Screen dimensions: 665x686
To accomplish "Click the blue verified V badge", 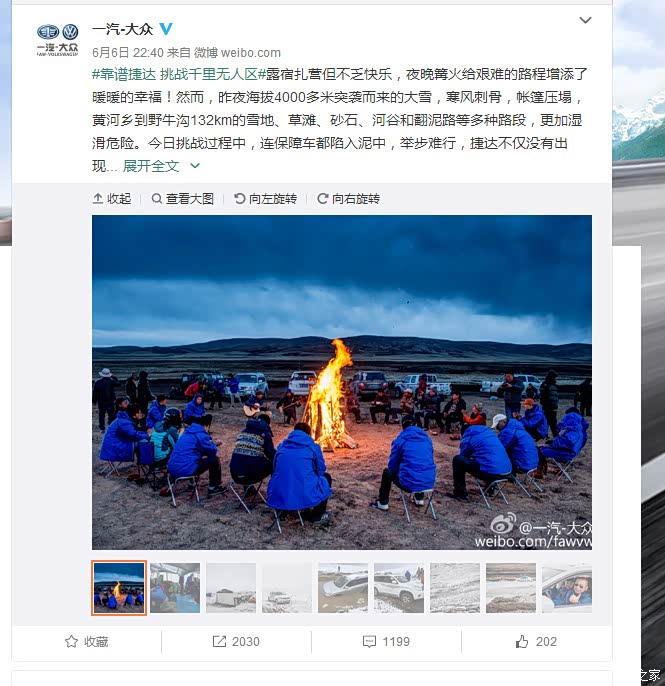I will pos(166,29).
